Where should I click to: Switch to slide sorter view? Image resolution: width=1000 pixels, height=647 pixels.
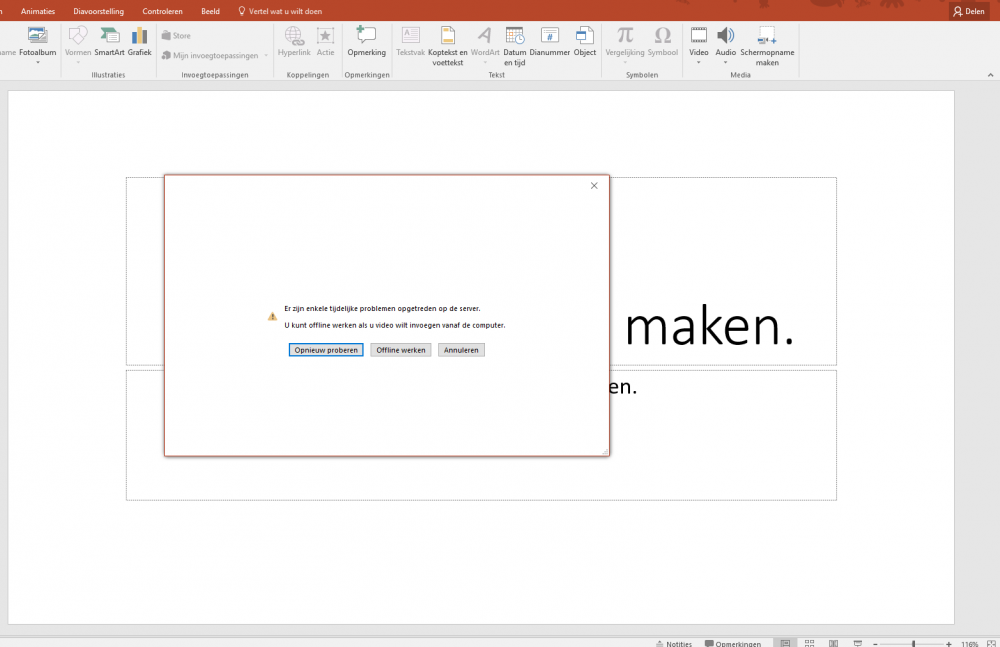(x=808, y=643)
